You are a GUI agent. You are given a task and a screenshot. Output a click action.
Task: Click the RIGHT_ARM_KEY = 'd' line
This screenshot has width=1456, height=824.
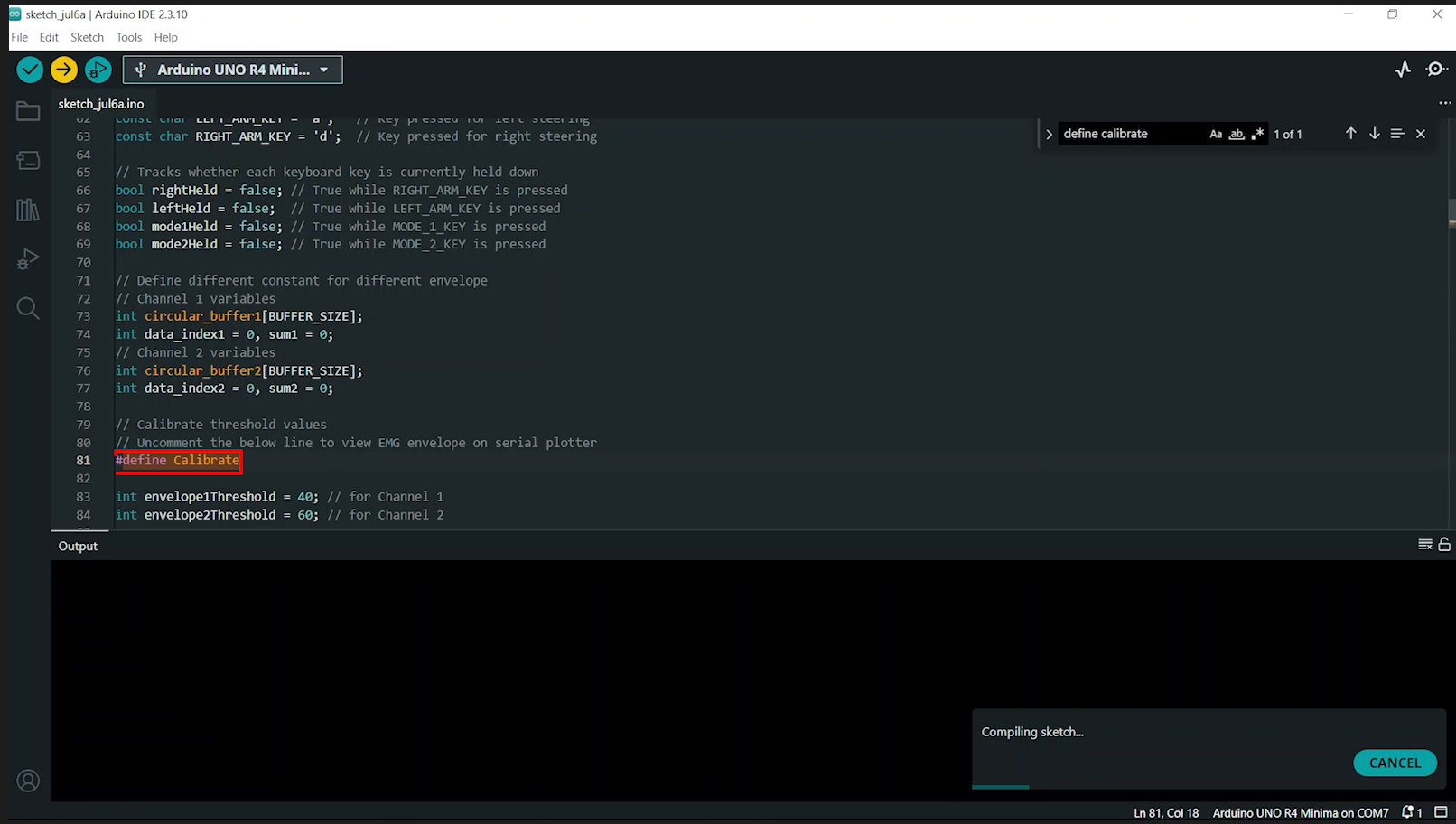(x=356, y=136)
